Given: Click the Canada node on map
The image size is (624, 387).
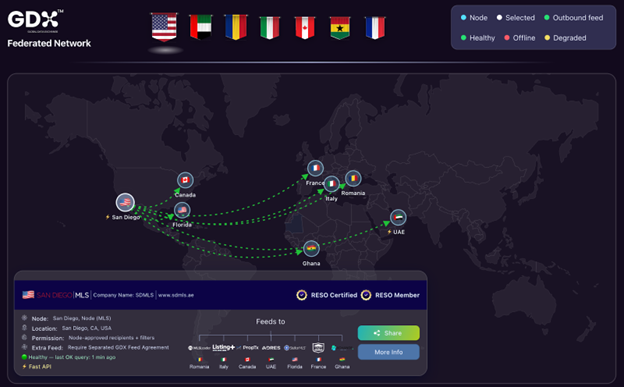Looking at the screenshot, I should tap(185, 180).
